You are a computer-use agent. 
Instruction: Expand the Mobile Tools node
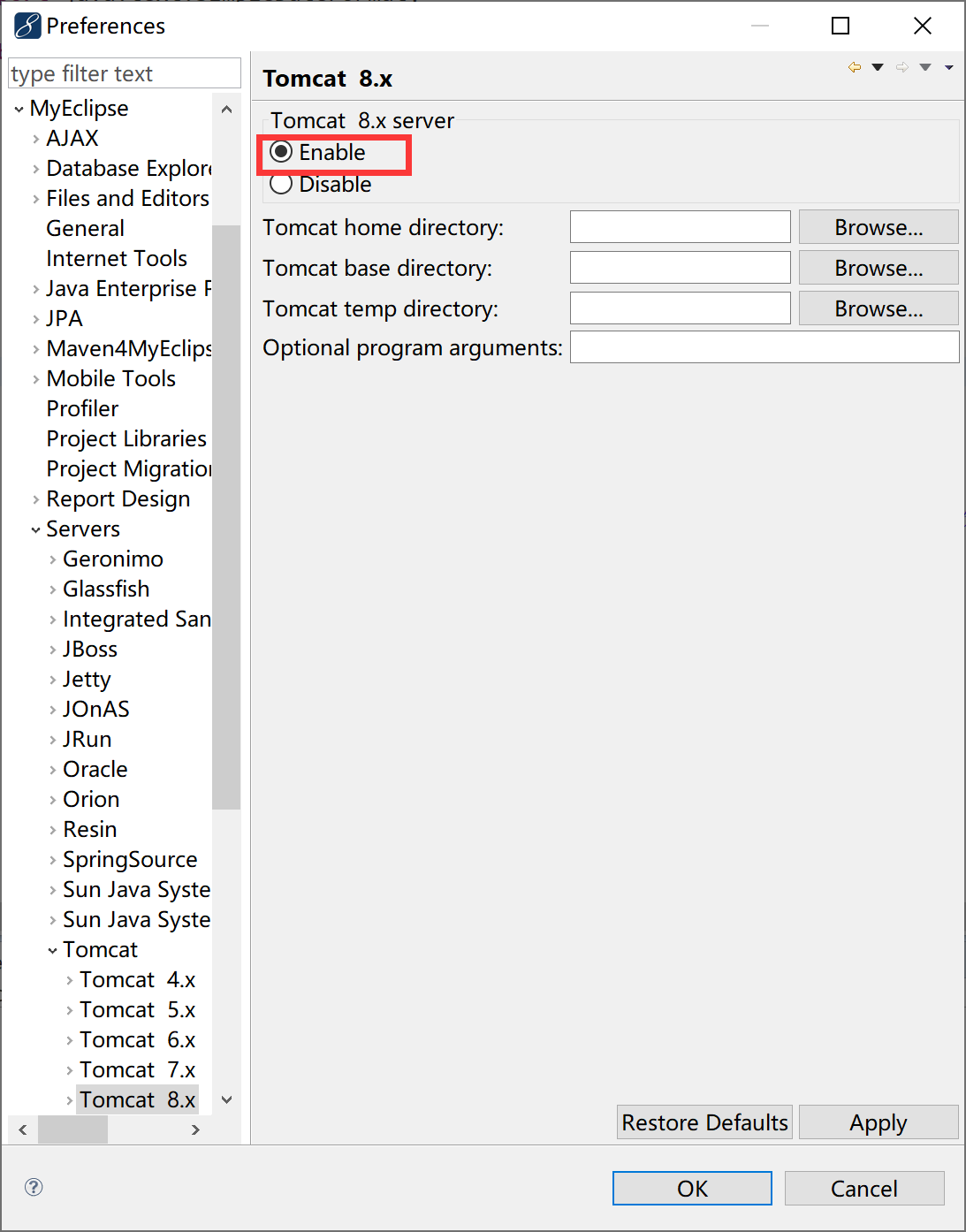(x=35, y=380)
